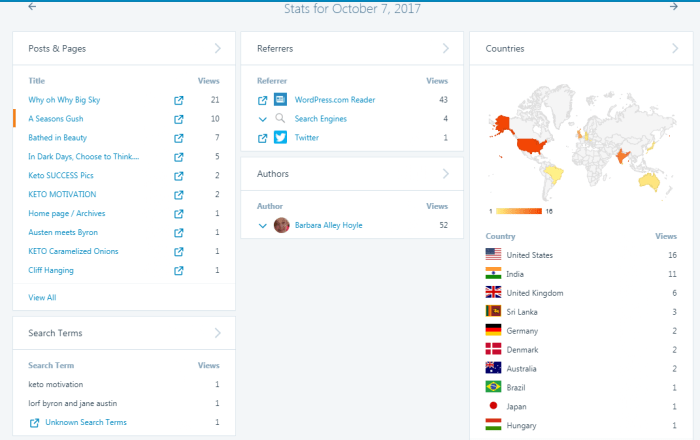The height and width of the screenshot is (440, 700).
Task: Open the Referrers panel header
Action: (x=352, y=48)
